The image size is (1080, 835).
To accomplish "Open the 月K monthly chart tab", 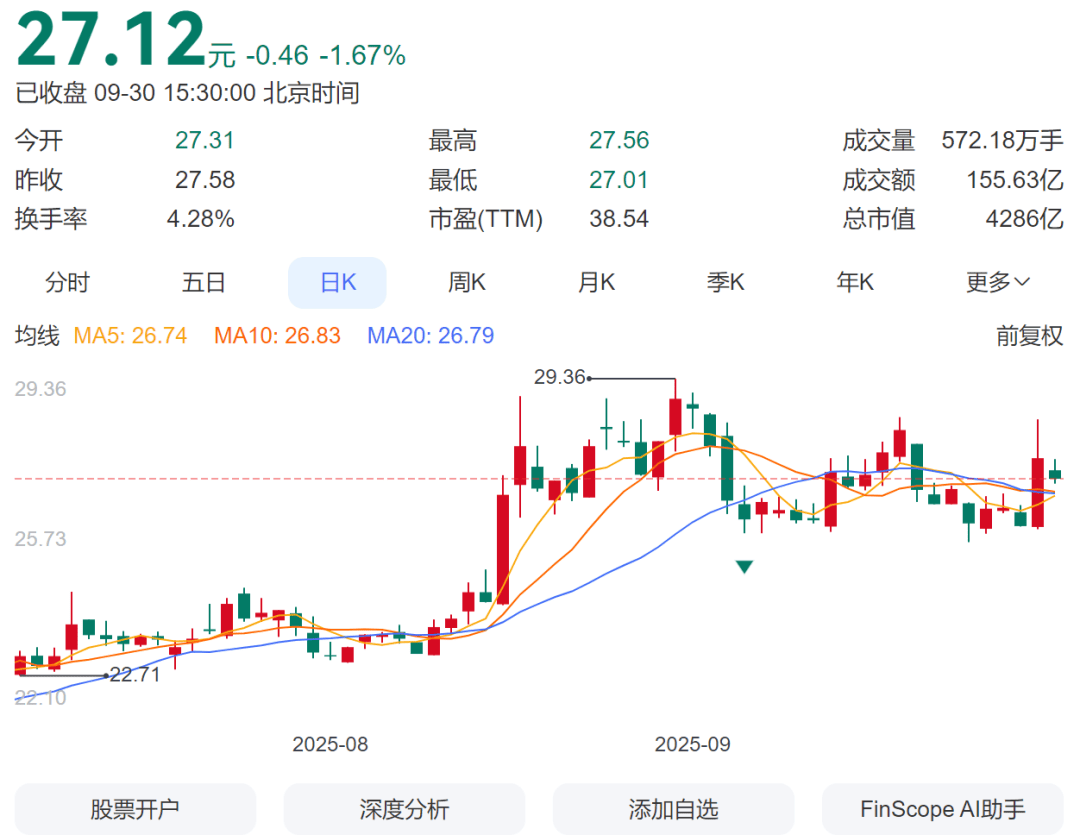I will click(x=595, y=283).
